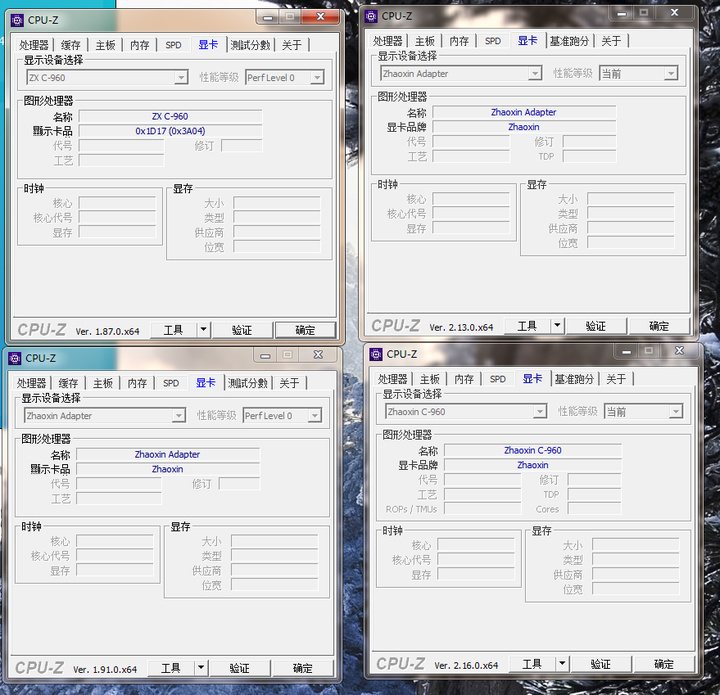Viewport: 720px width, 695px height.
Task: Click 验证 button in CPU-Z 1.91 window
Action: pos(240,668)
